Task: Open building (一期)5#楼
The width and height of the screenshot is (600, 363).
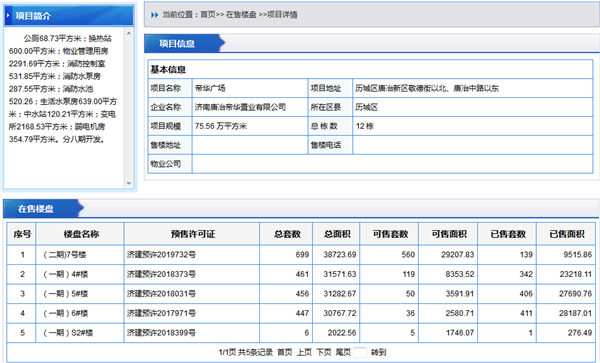Action: [x=65, y=294]
